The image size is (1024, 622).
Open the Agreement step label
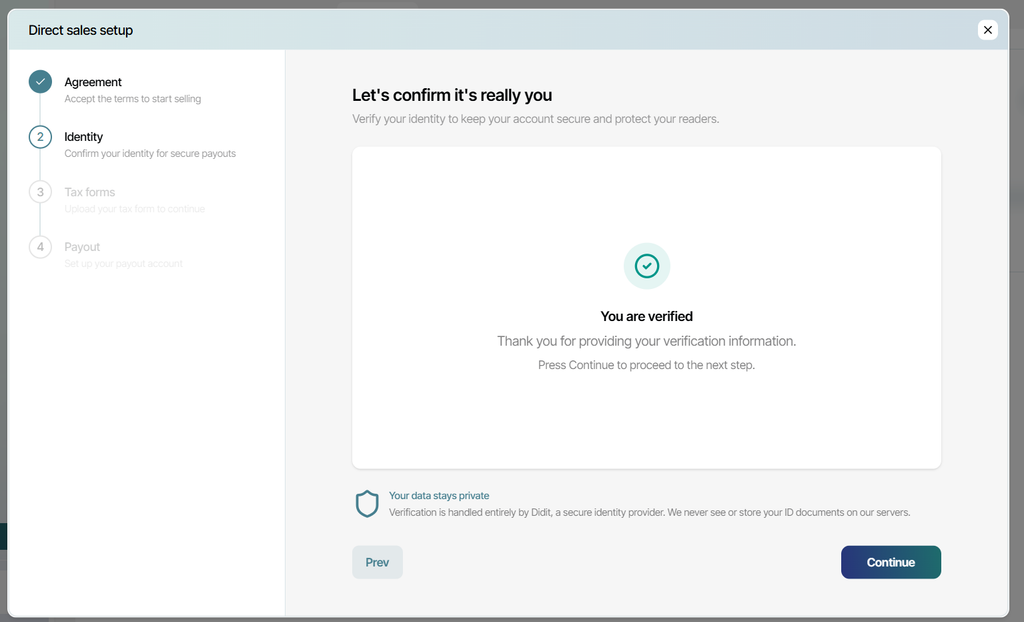tap(93, 82)
